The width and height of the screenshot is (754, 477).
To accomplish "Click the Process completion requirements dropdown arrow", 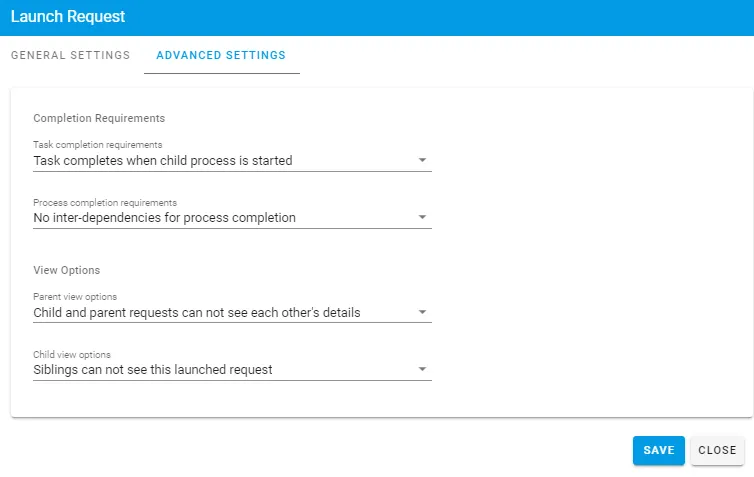I will 422,217.
